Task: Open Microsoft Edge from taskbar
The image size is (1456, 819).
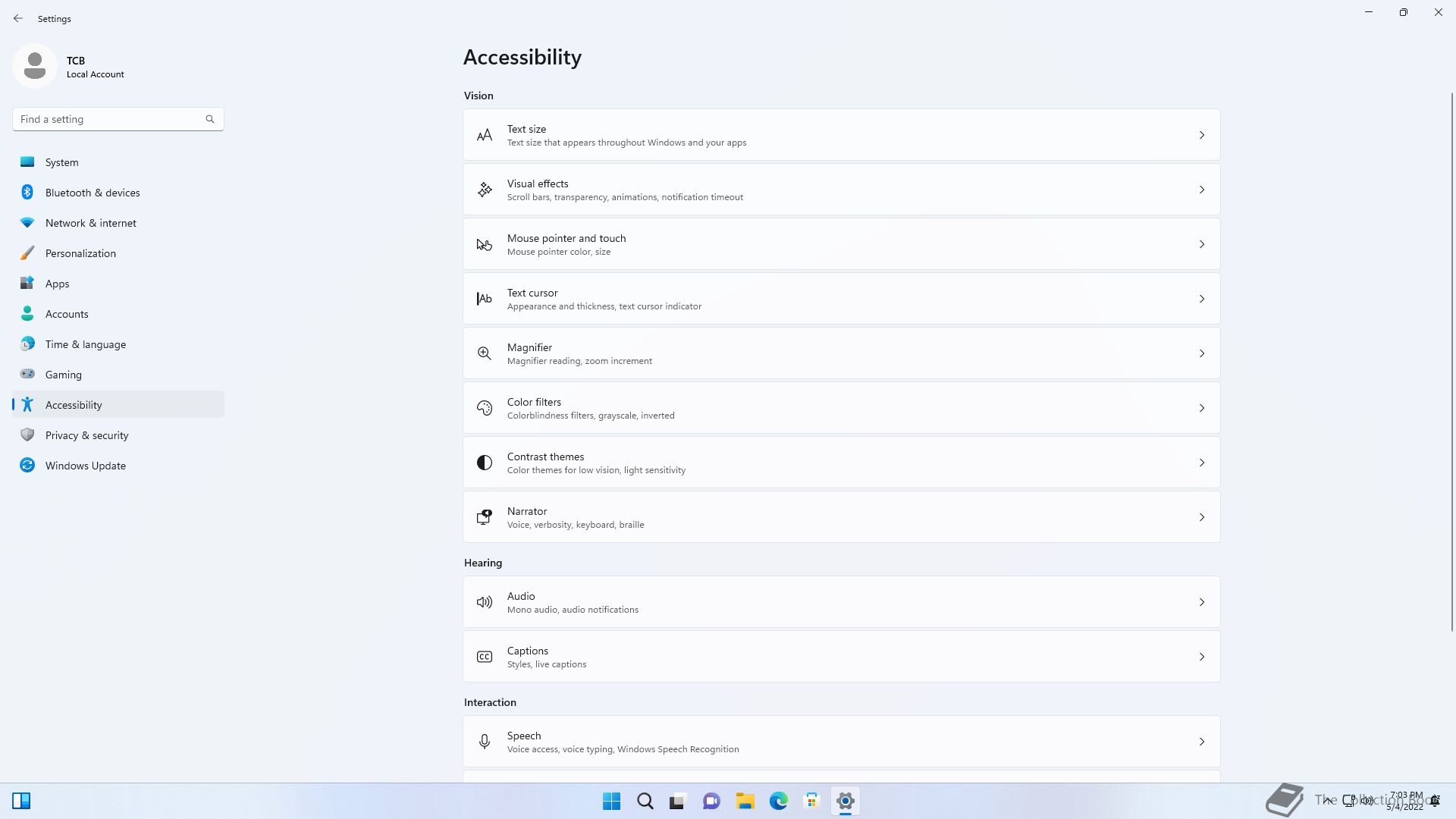Action: click(x=778, y=801)
